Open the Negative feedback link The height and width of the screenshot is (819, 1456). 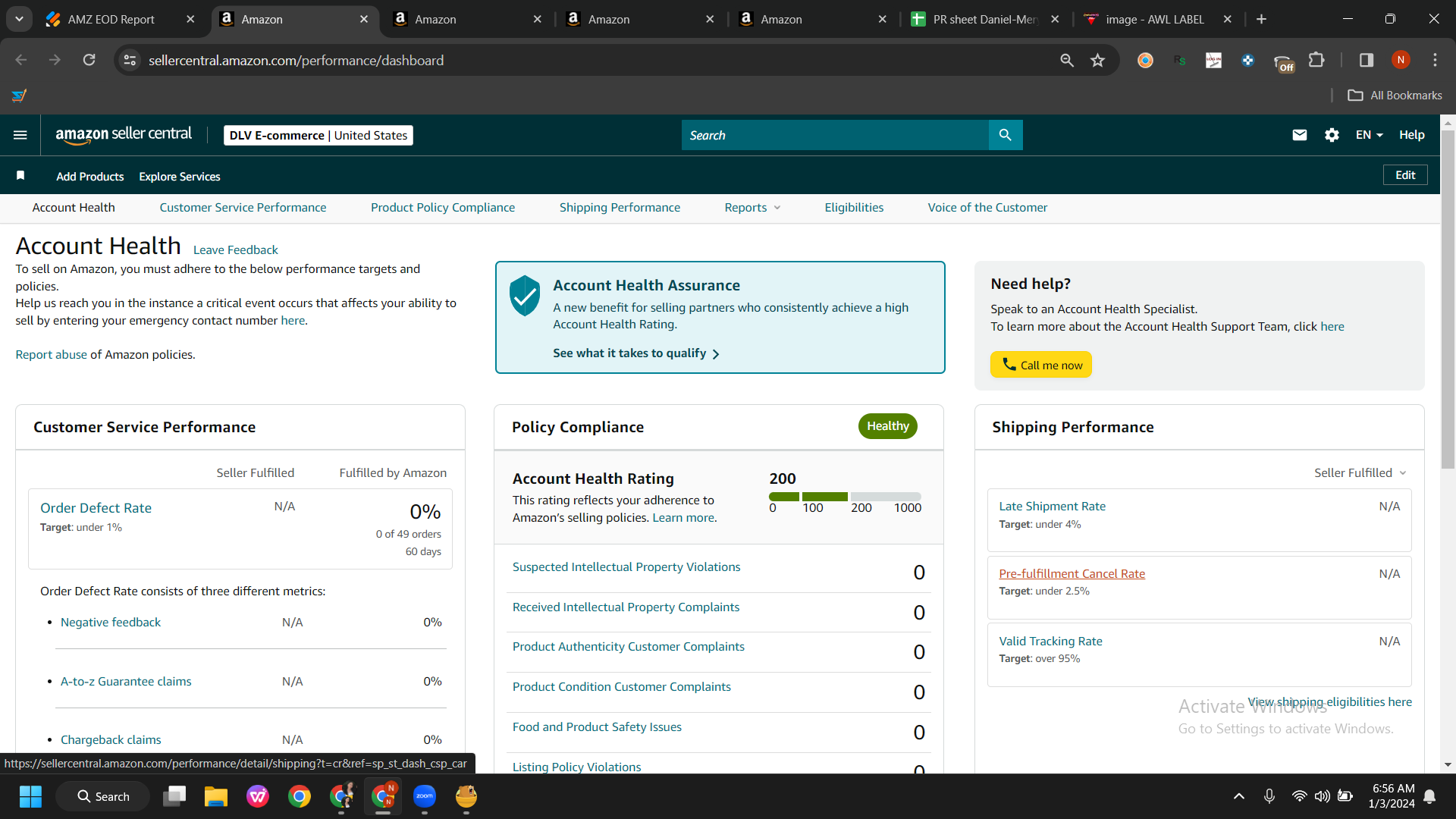coord(111,623)
